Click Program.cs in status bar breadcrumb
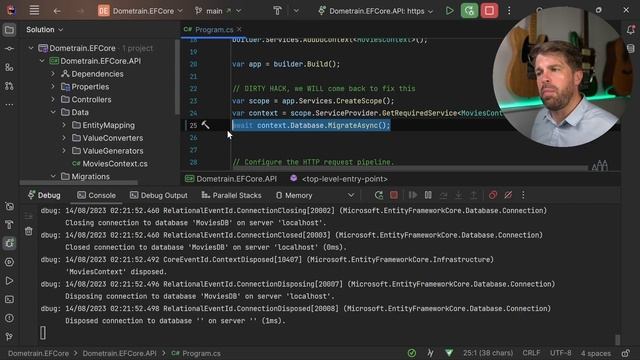The width and height of the screenshot is (640, 360). click(x=196, y=353)
